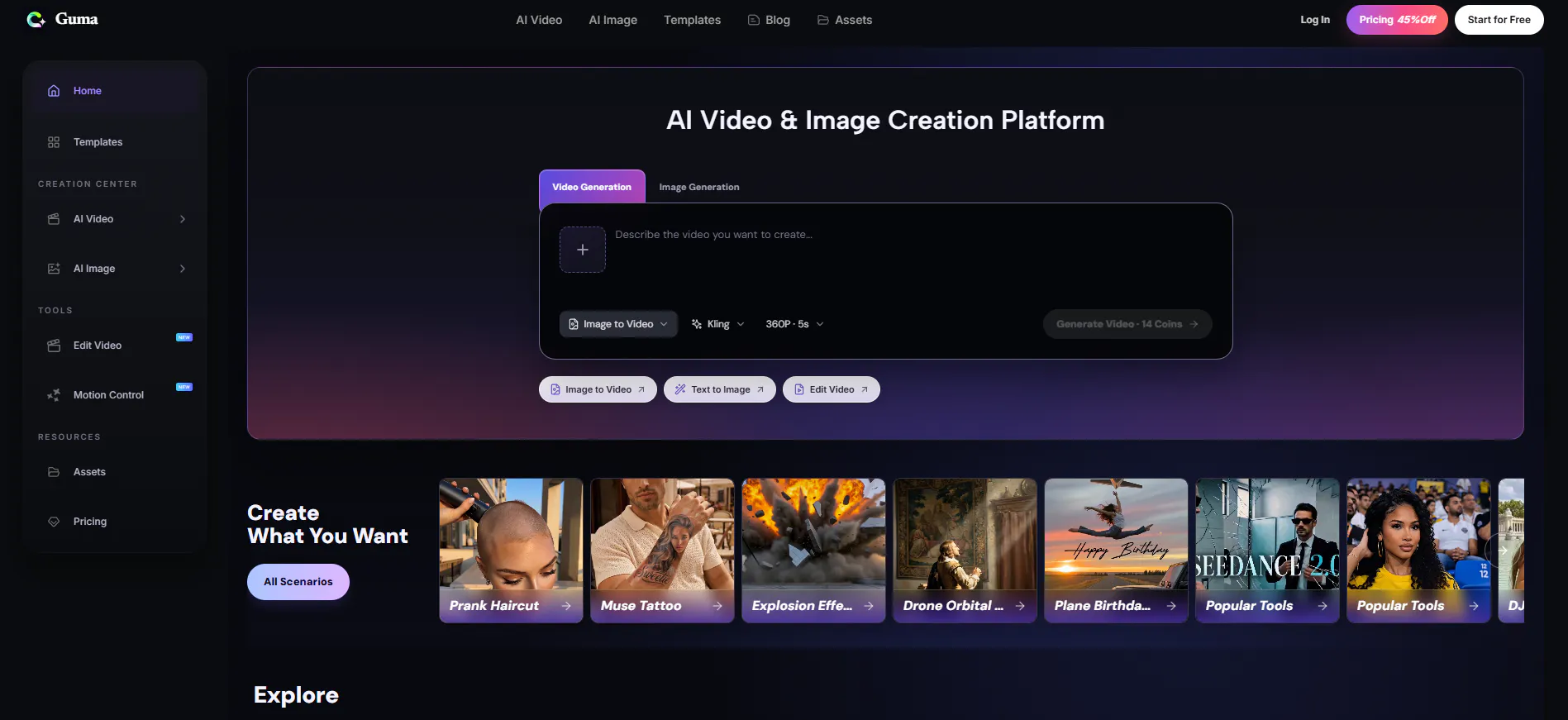
Task: Click the Blog icon in top navigation
Action: 754,20
